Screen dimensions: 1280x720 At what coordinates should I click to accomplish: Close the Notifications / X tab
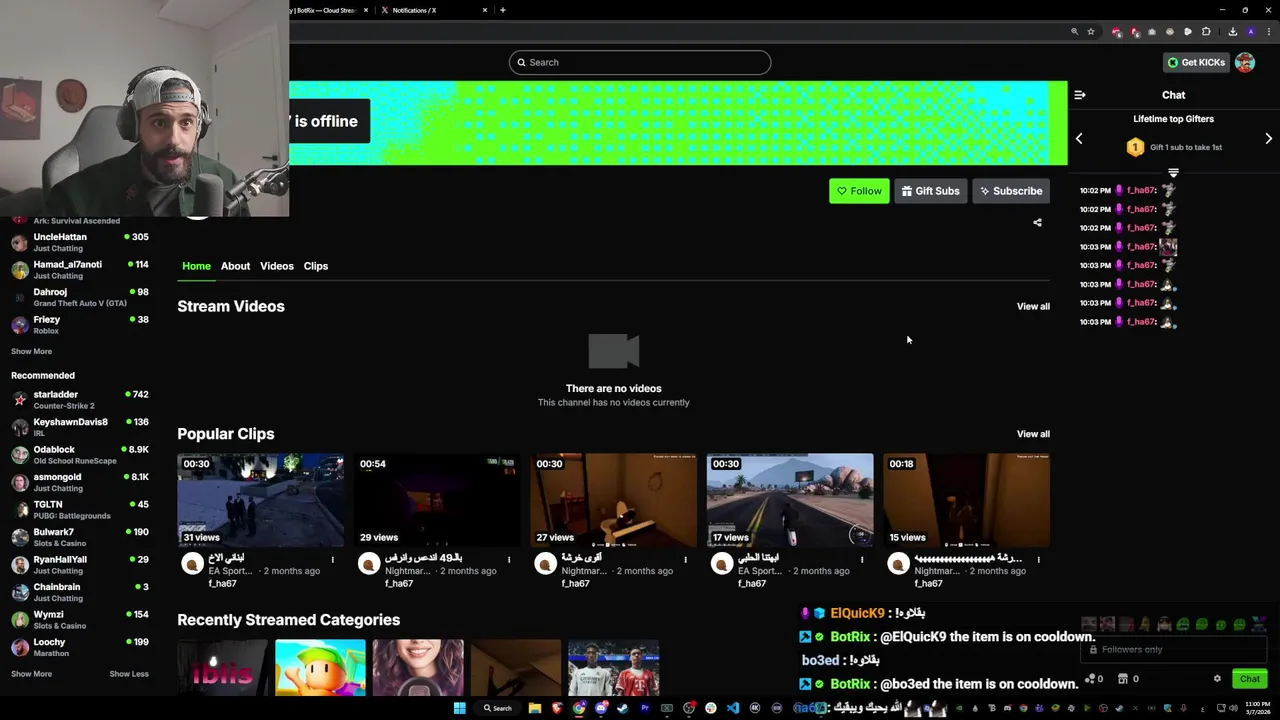pos(485,10)
